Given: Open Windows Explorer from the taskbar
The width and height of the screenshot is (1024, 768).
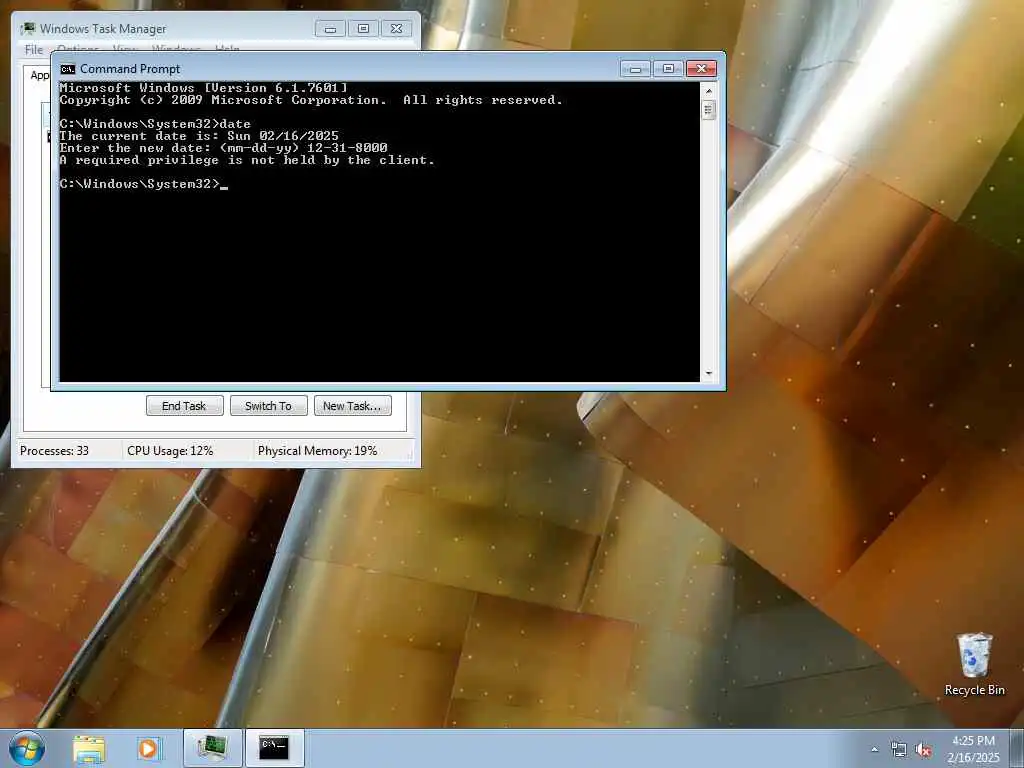Looking at the screenshot, I should tap(89, 748).
